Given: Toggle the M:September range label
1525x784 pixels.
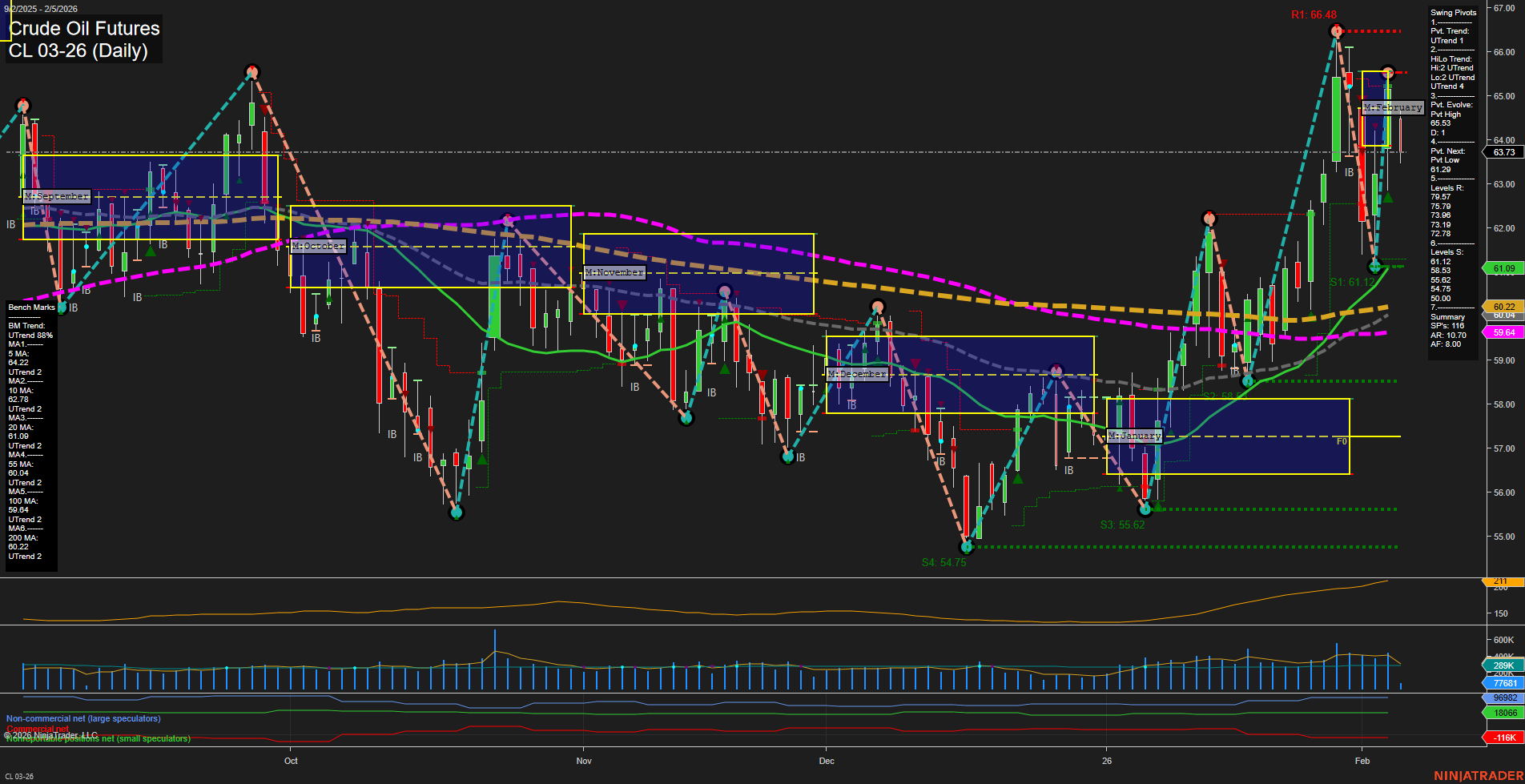Looking at the screenshot, I should pos(57,195).
